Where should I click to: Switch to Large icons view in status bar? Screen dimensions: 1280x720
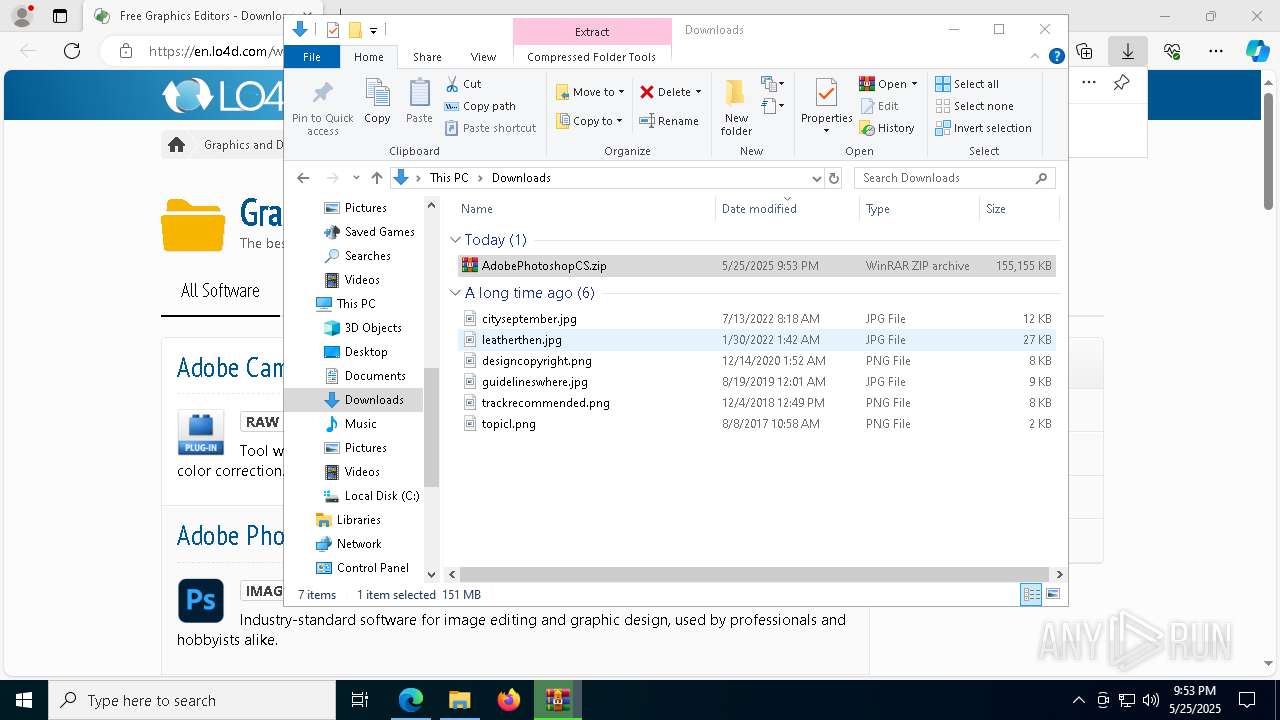pyautogui.click(x=1052, y=595)
